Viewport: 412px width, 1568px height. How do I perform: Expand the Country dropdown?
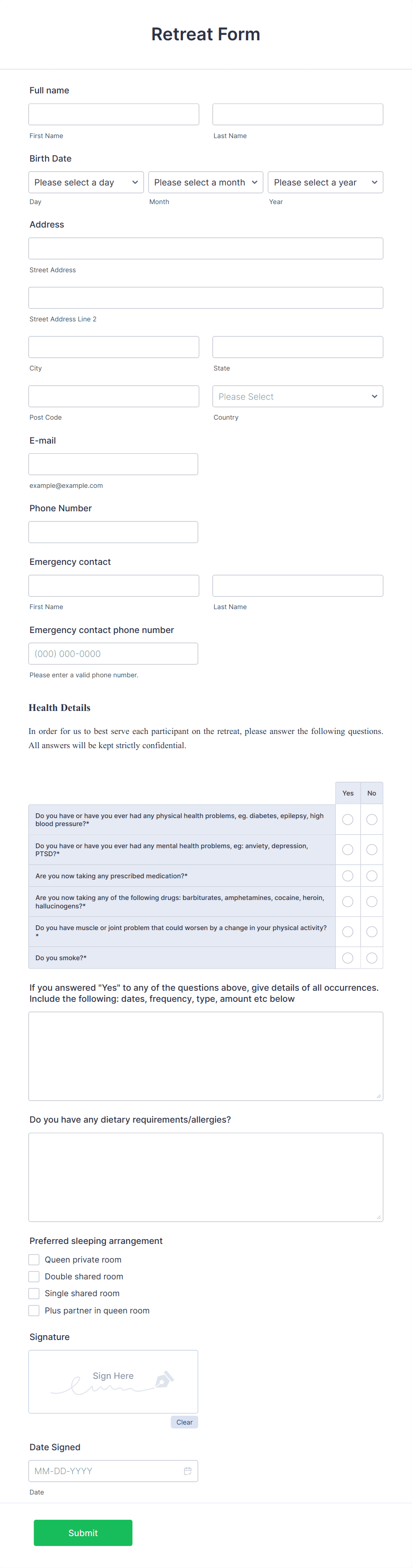(x=297, y=396)
